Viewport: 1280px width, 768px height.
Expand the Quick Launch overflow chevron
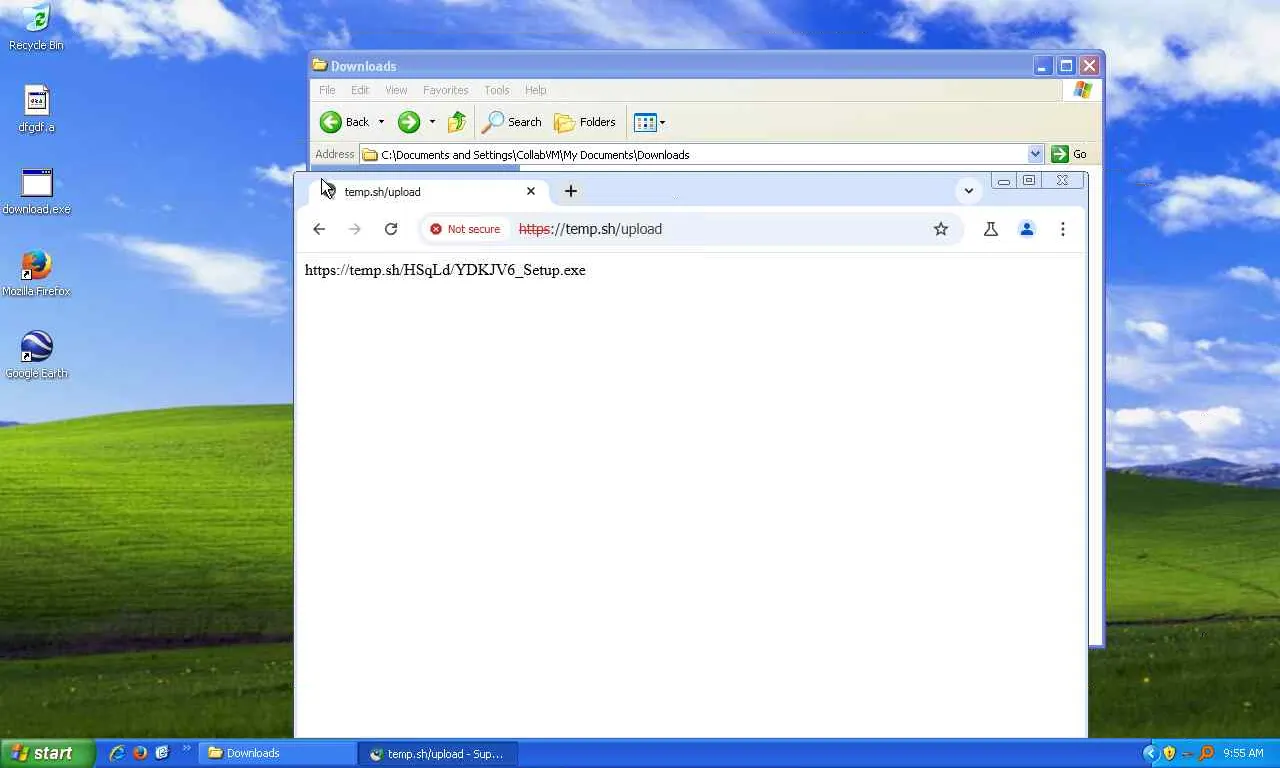[x=186, y=749]
